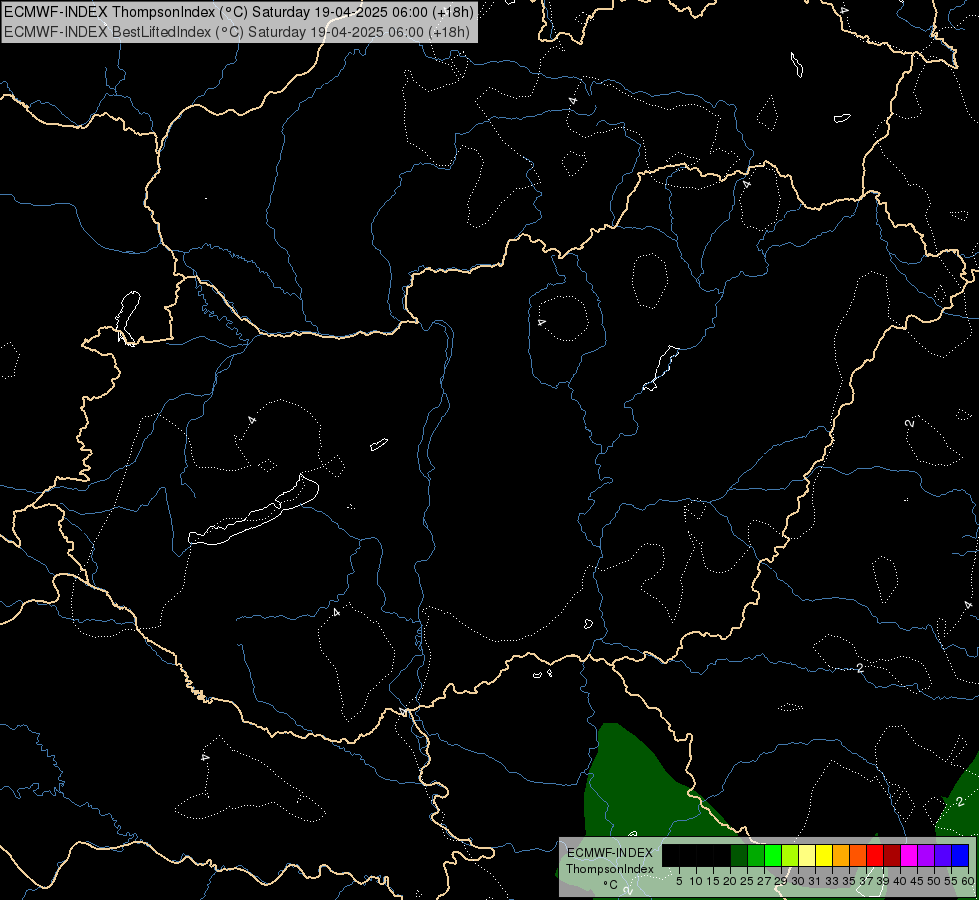Click the legend tick value 60

tap(968, 881)
